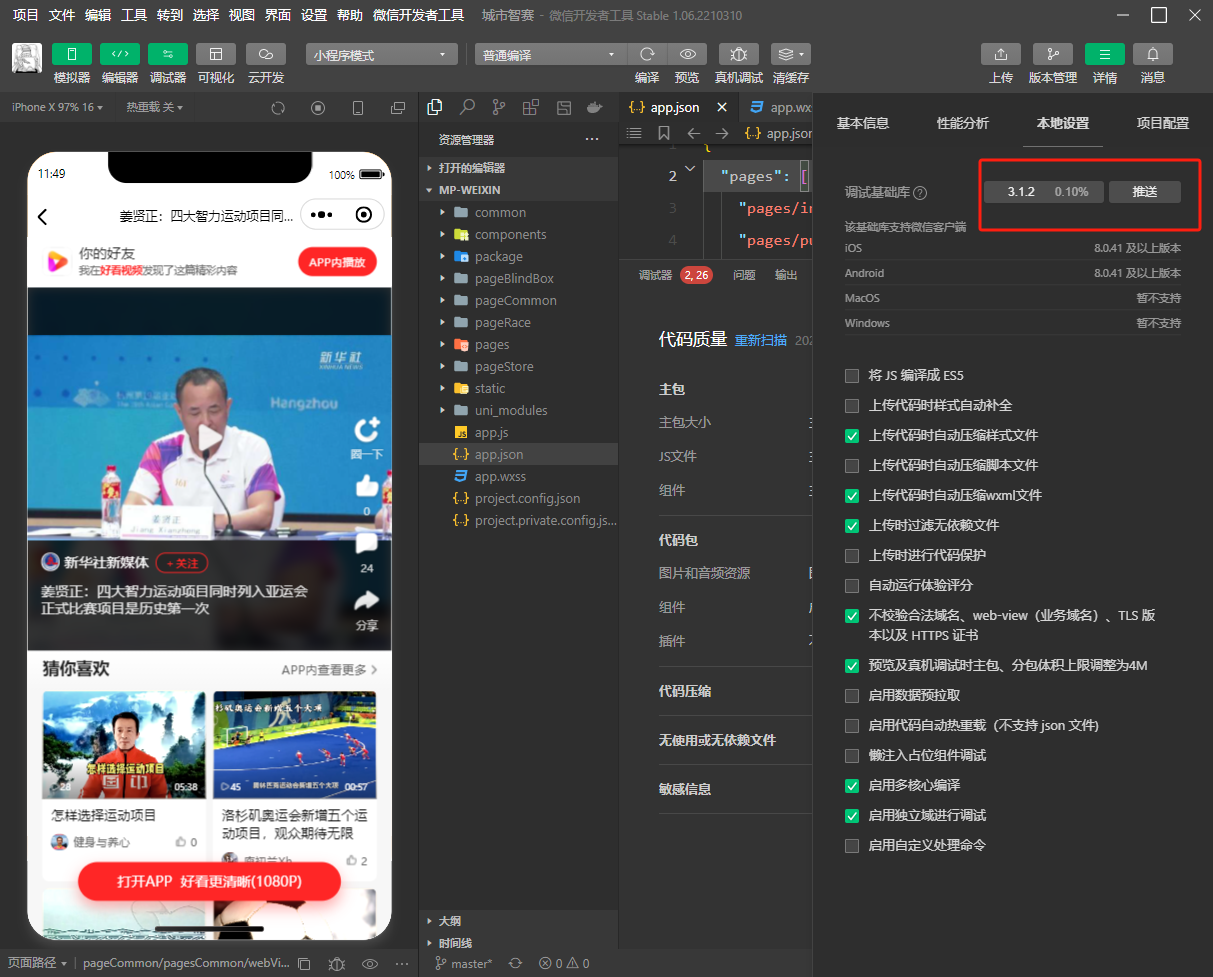Click the simulator stop/record icon
This screenshot has width=1213, height=977.
tap(318, 107)
